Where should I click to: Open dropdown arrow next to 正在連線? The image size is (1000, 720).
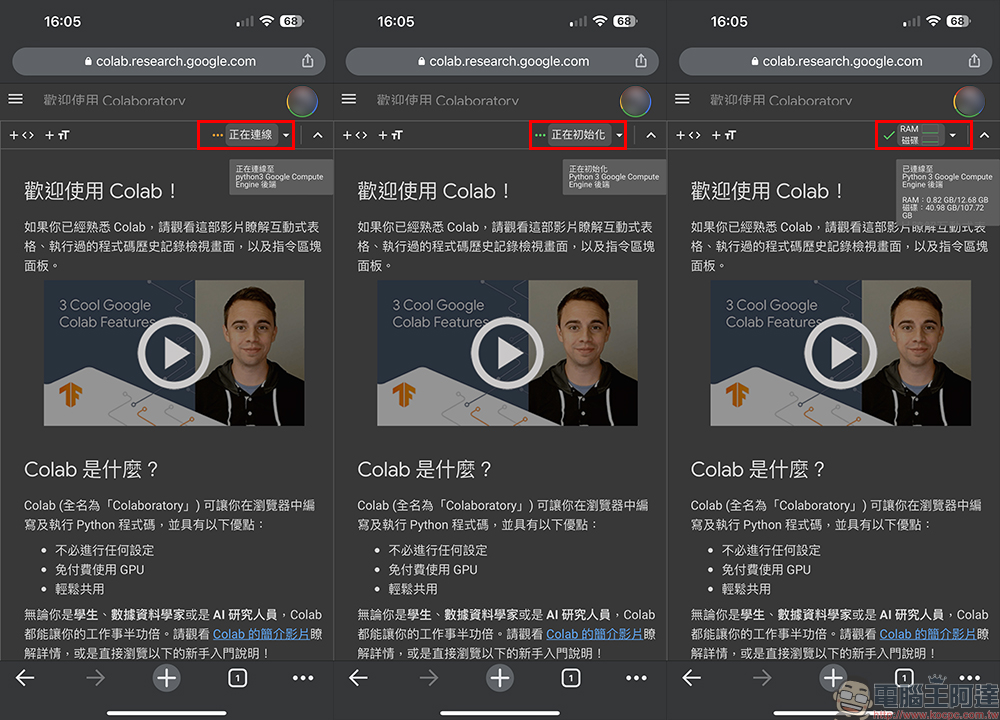click(286, 135)
